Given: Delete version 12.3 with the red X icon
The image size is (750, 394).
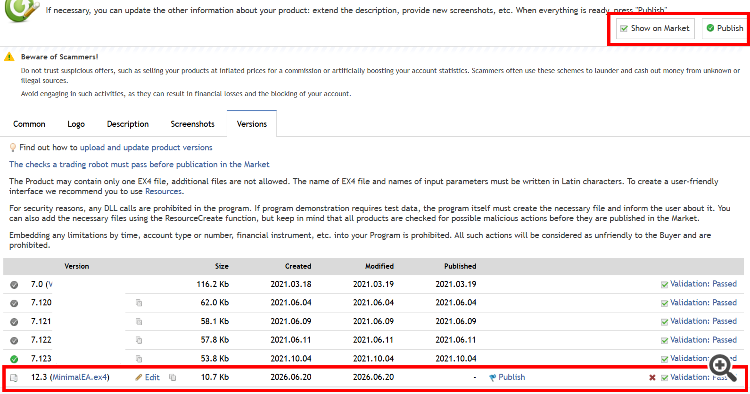Looking at the screenshot, I should click(652, 378).
